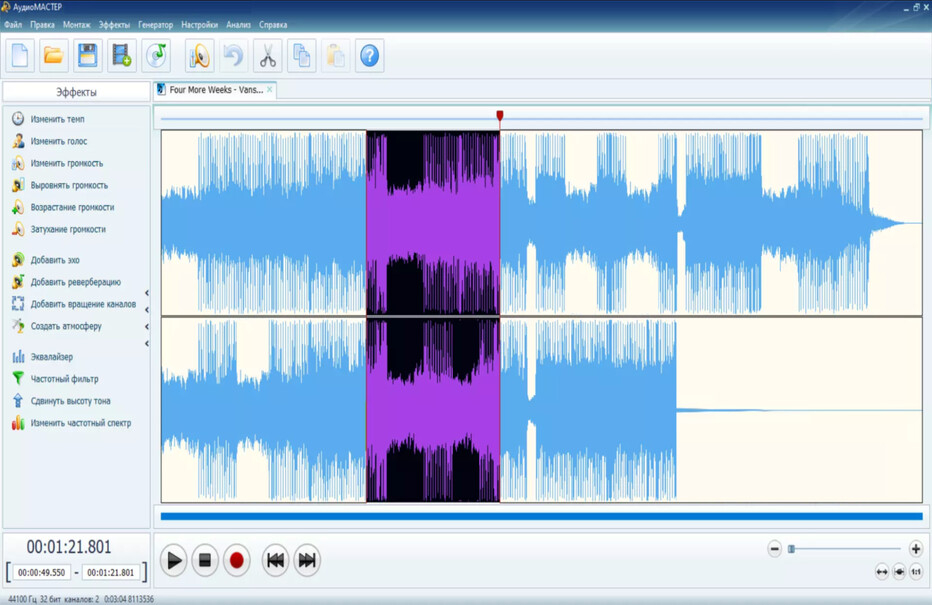Screen dimensions: 932x605
Task: Save the project with the floppy disk icon
Action: tap(88, 56)
